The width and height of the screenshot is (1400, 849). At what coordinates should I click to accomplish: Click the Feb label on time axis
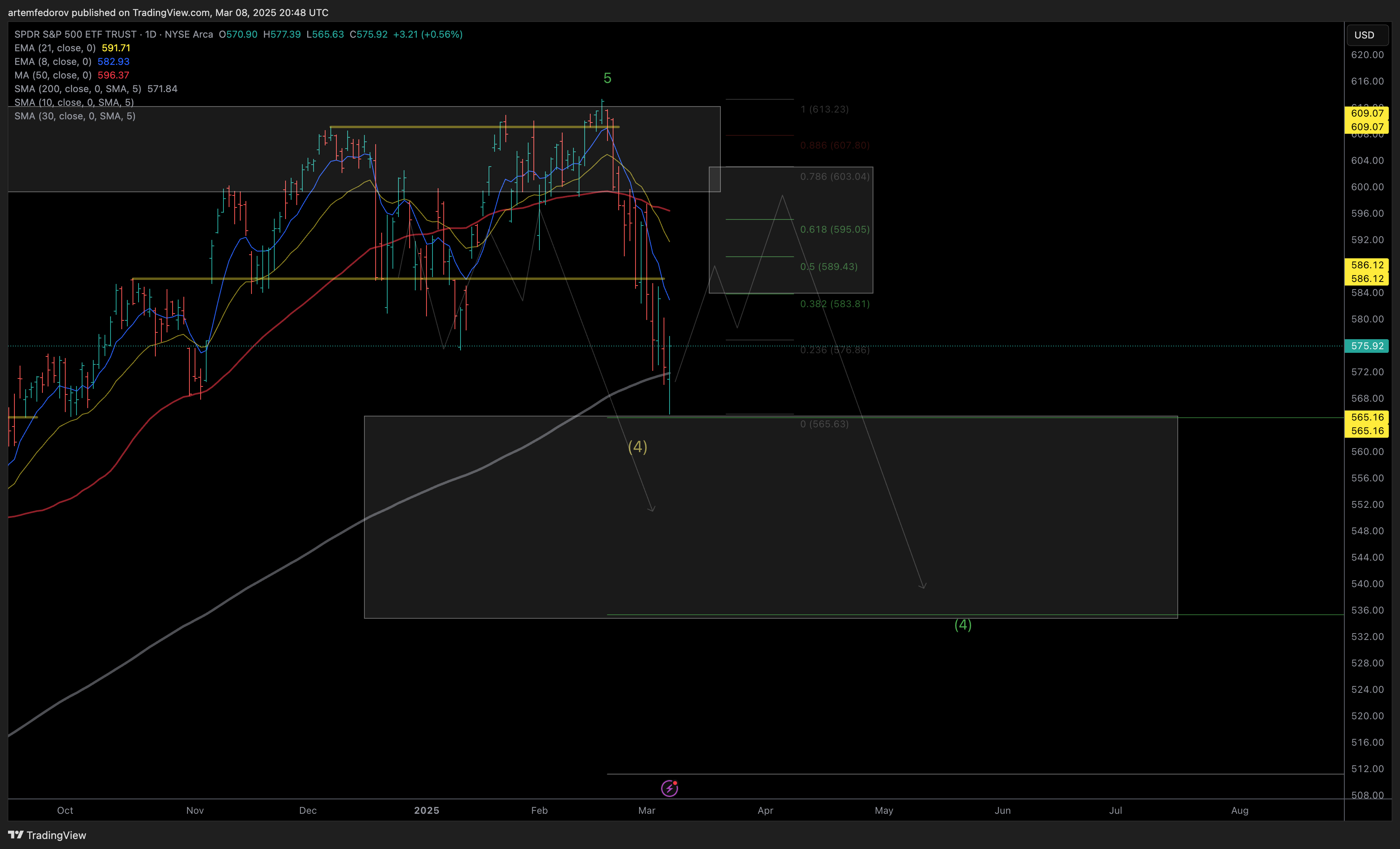coord(539,811)
